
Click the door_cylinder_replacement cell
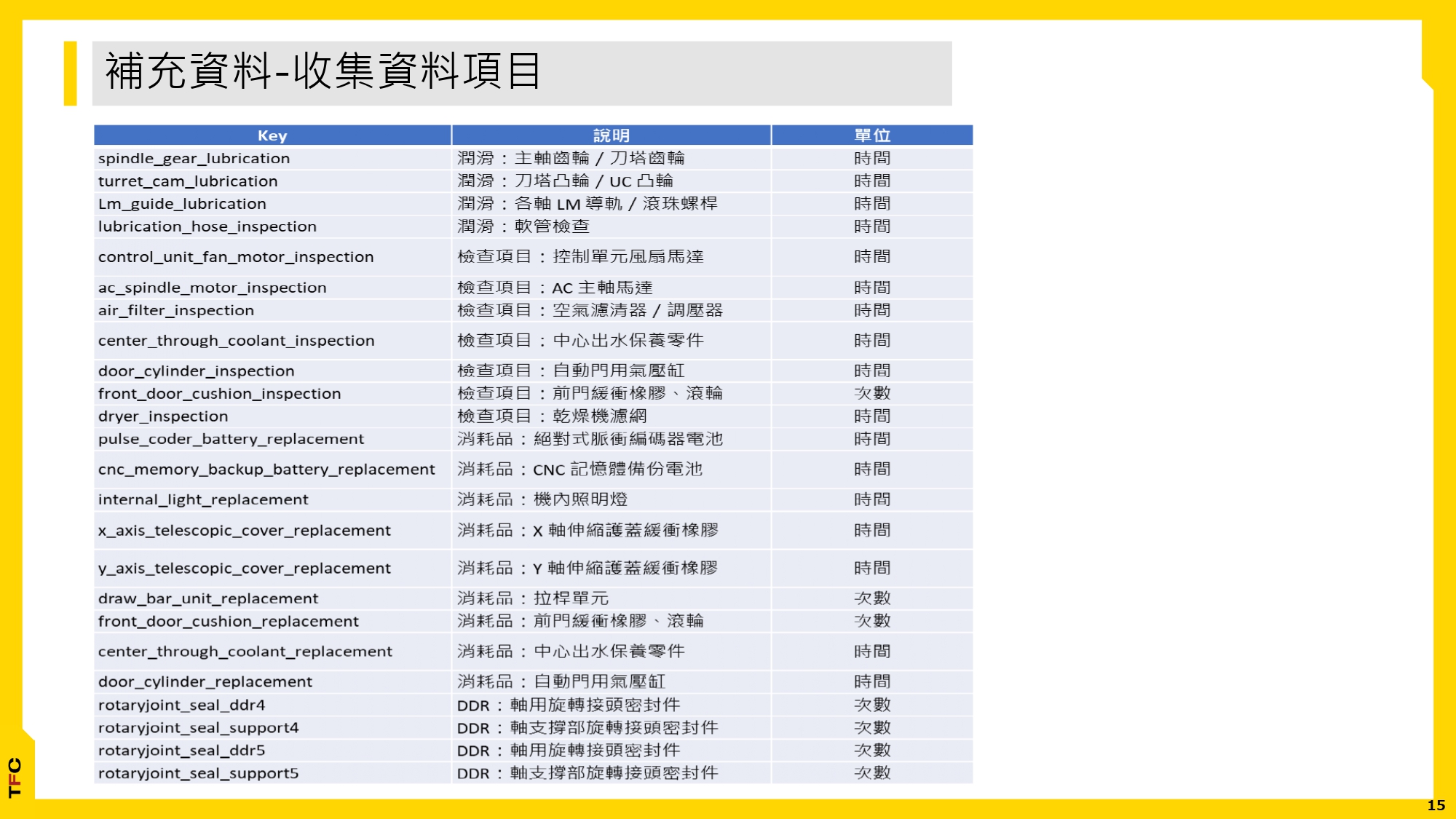pyautogui.click(x=272, y=681)
